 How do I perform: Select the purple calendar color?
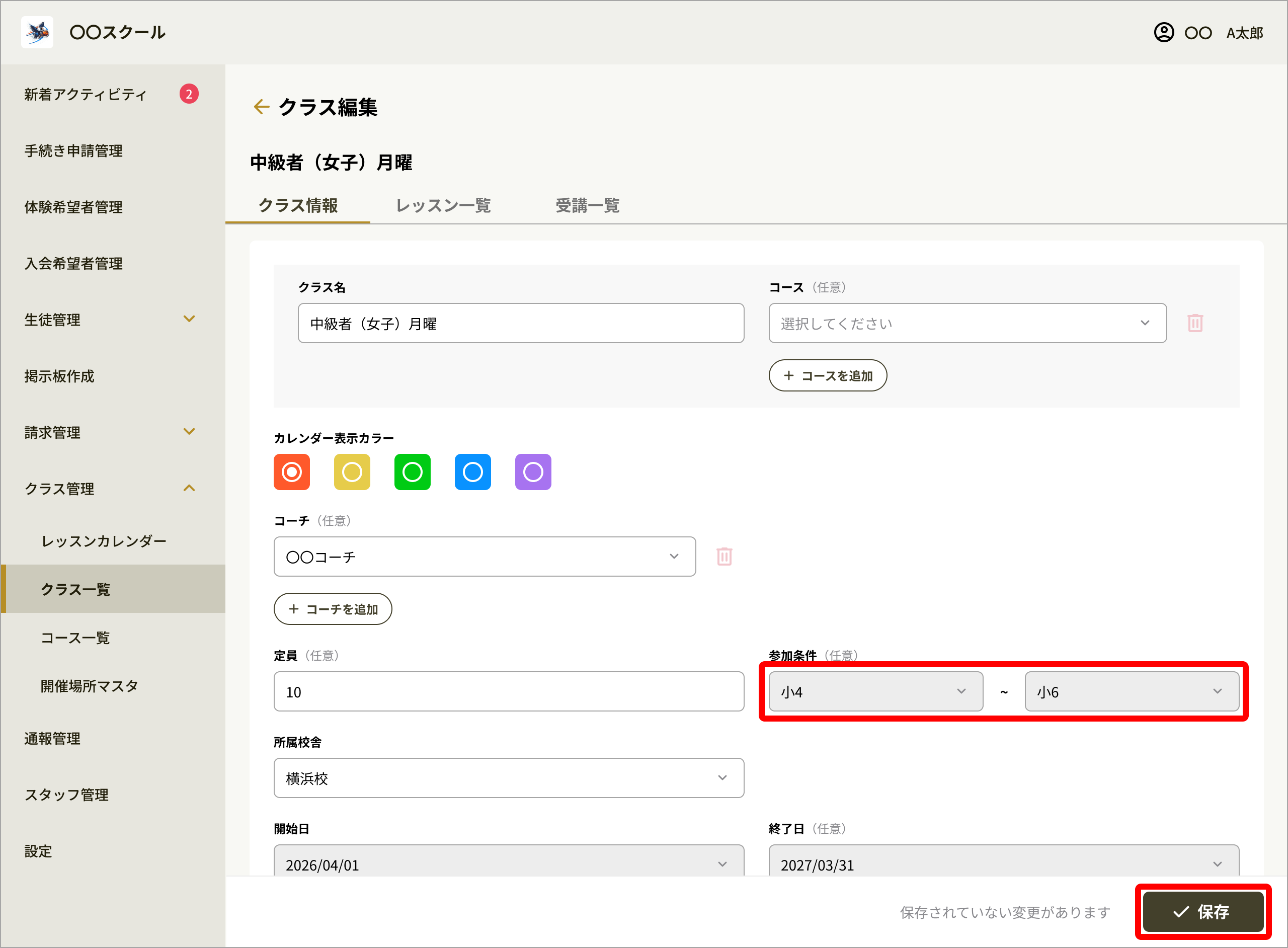click(533, 472)
